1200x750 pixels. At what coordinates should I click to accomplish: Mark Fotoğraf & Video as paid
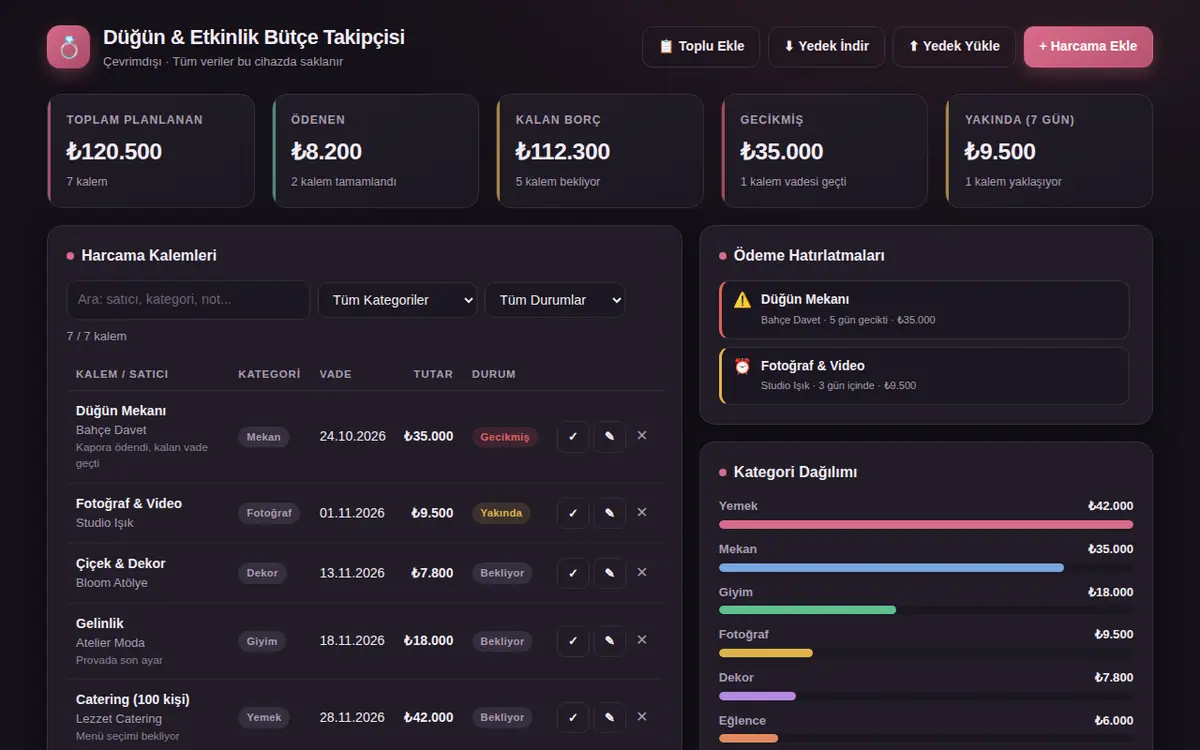(573, 513)
